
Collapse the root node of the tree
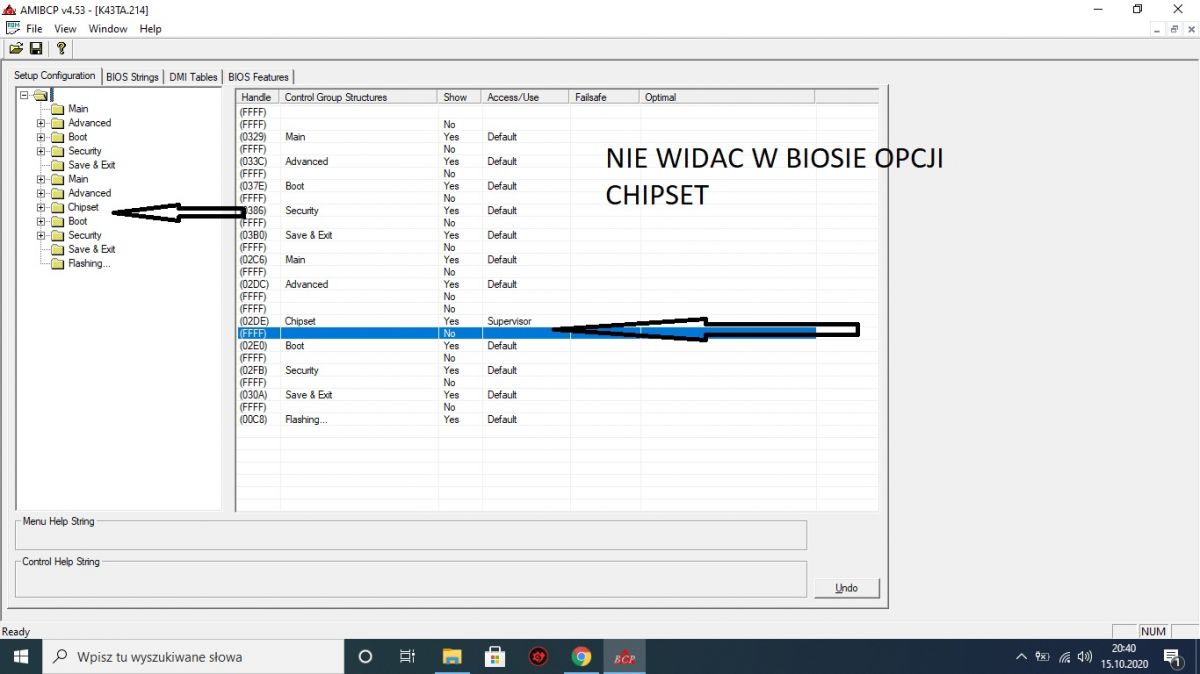click(x=25, y=95)
